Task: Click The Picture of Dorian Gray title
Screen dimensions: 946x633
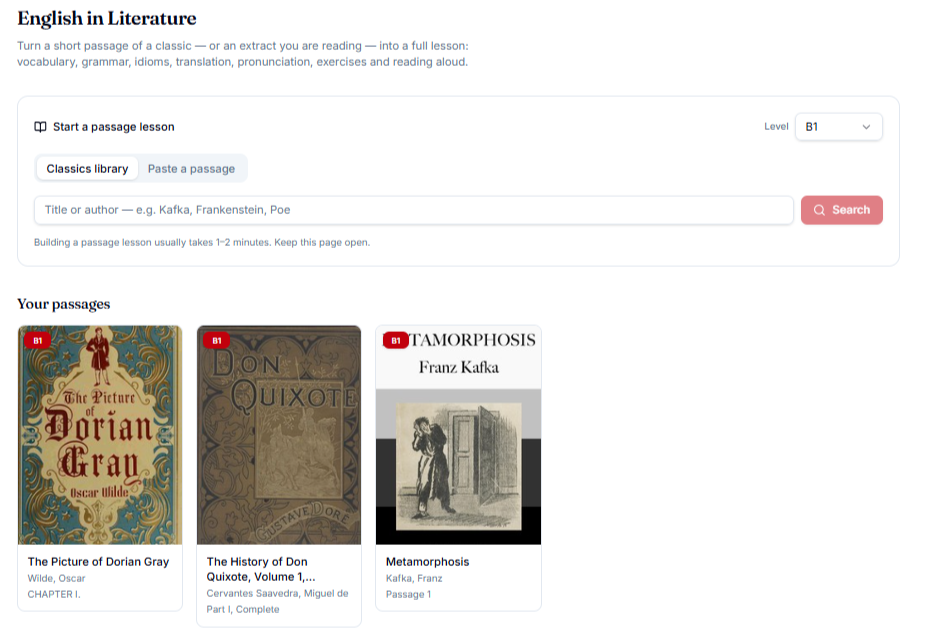Action: click(x=98, y=562)
